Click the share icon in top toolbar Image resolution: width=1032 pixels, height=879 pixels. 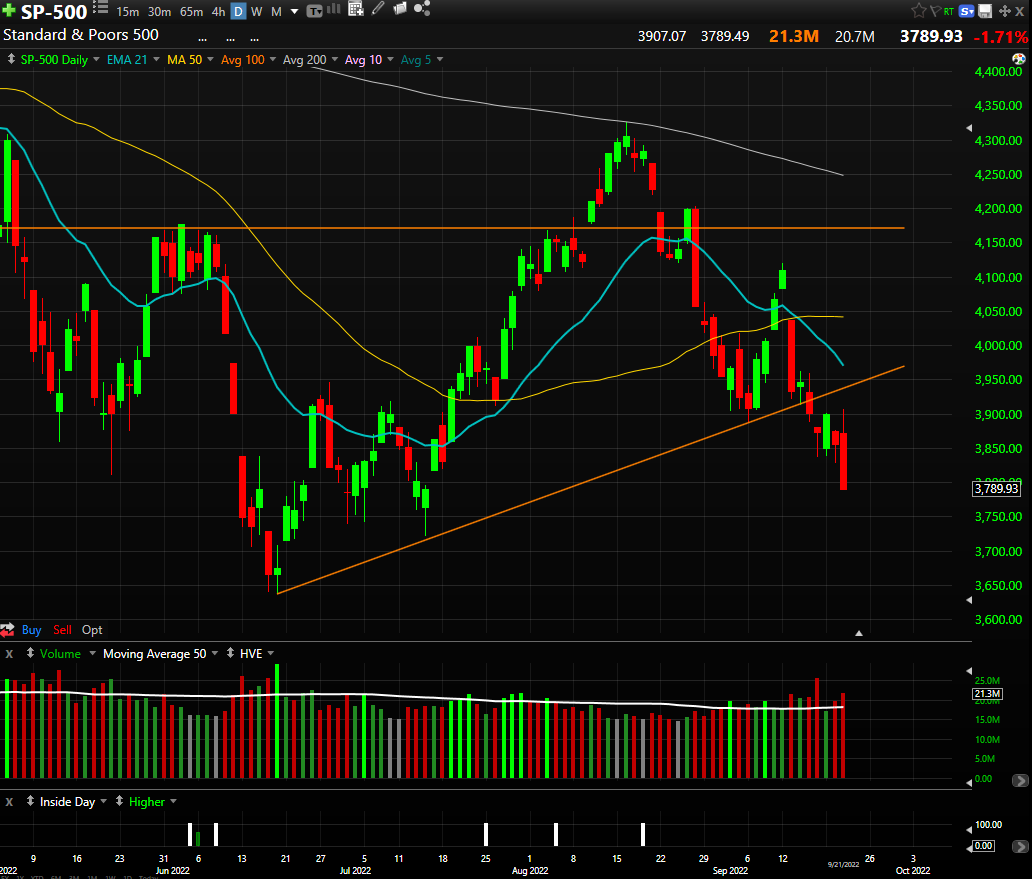(x=422, y=9)
